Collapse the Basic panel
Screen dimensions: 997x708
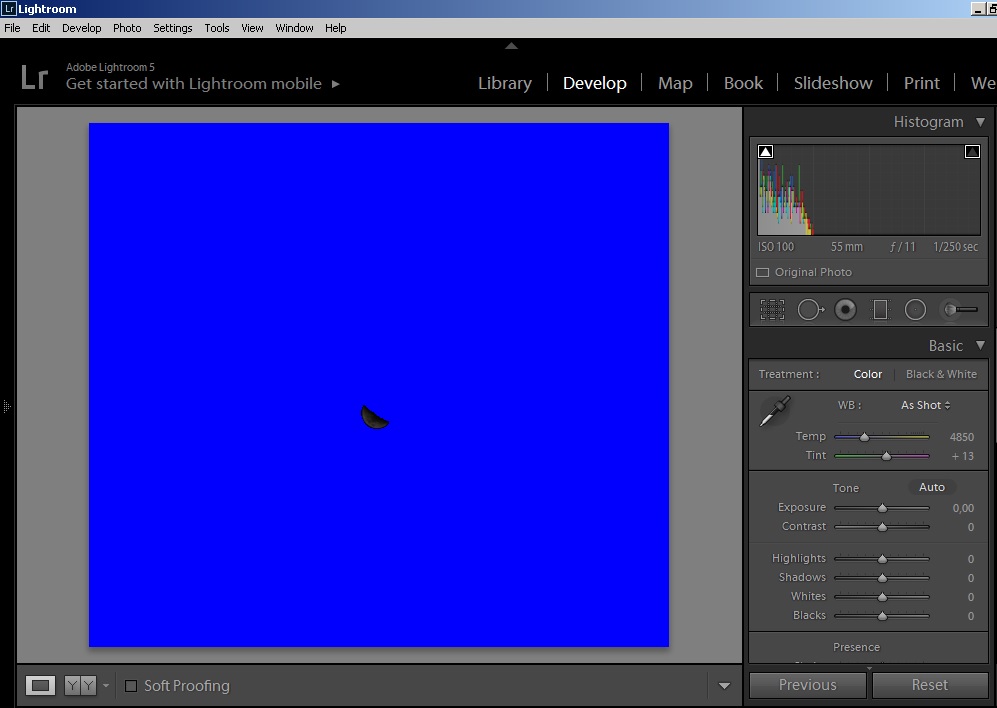[x=980, y=345]
